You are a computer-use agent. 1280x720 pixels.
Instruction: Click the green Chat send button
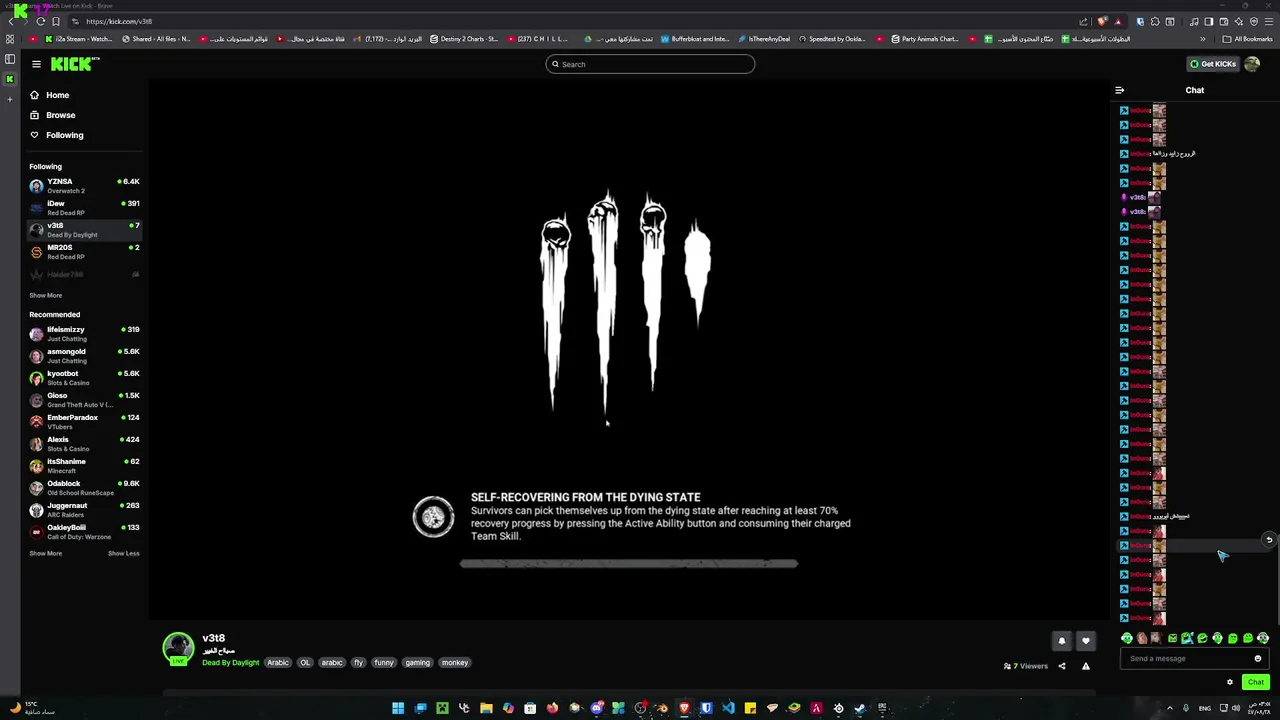pyautogui.click(x=1256, y=682)
